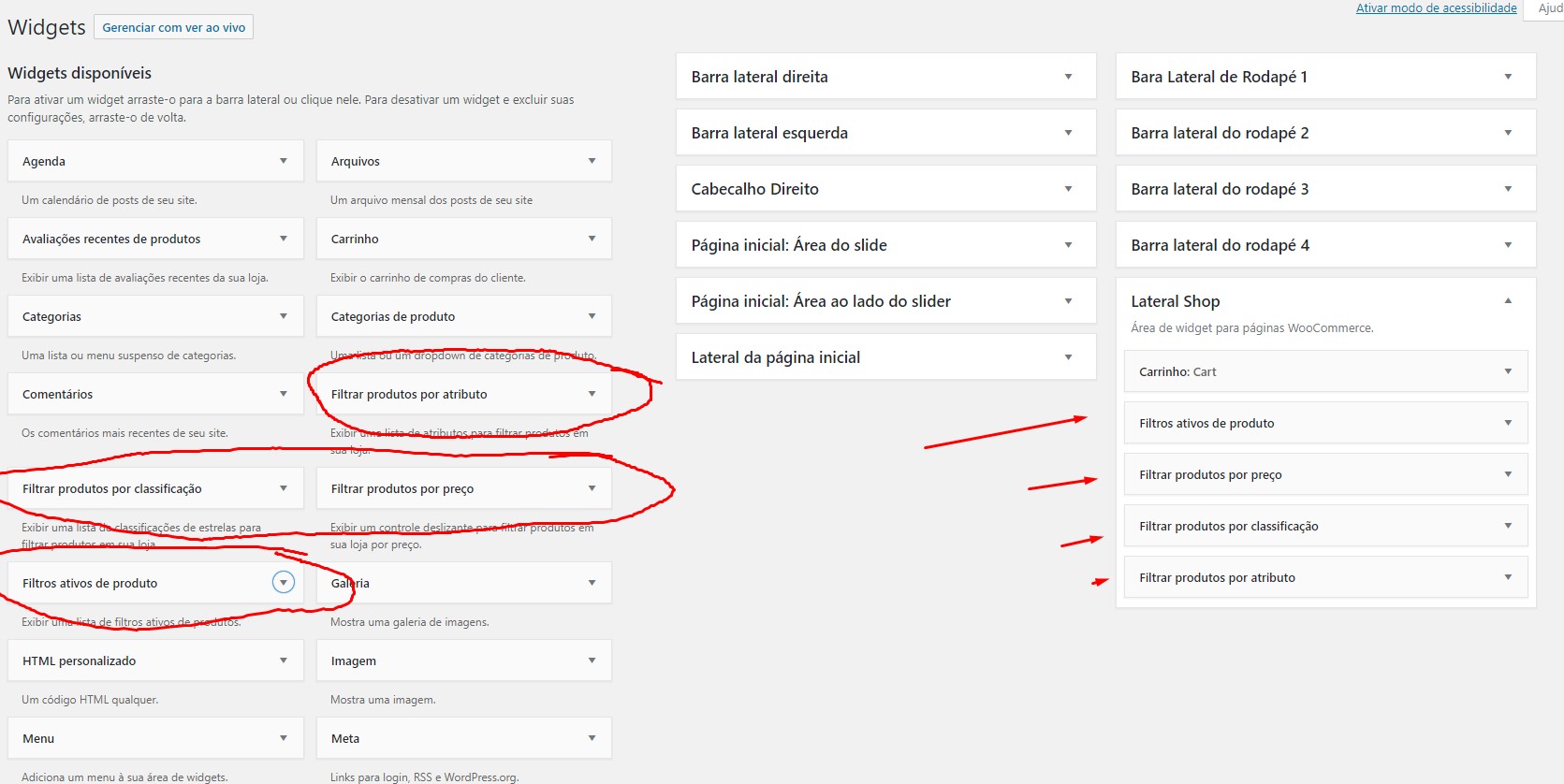Click 'Widgets disponíveis' heading
The width and height of the screenshot is (1564, 784).
(80, 73)
